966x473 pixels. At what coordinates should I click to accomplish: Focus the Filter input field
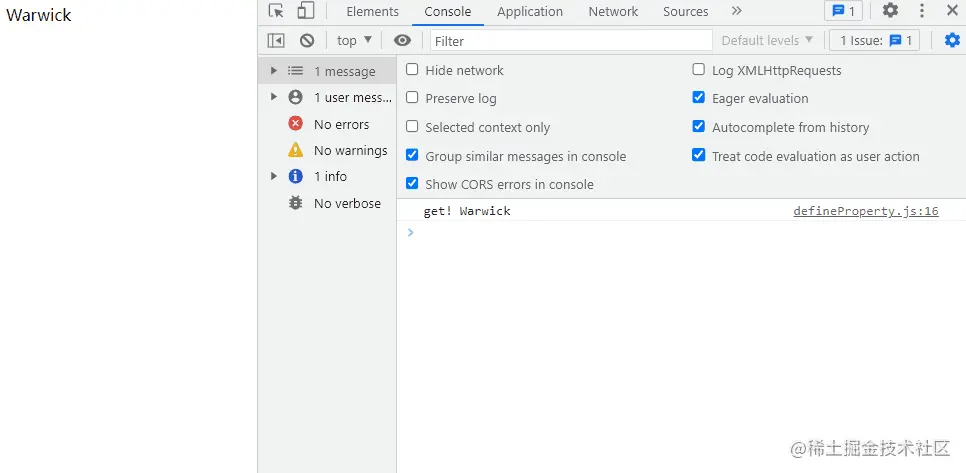pyautogui.click(x=571, y=41)
